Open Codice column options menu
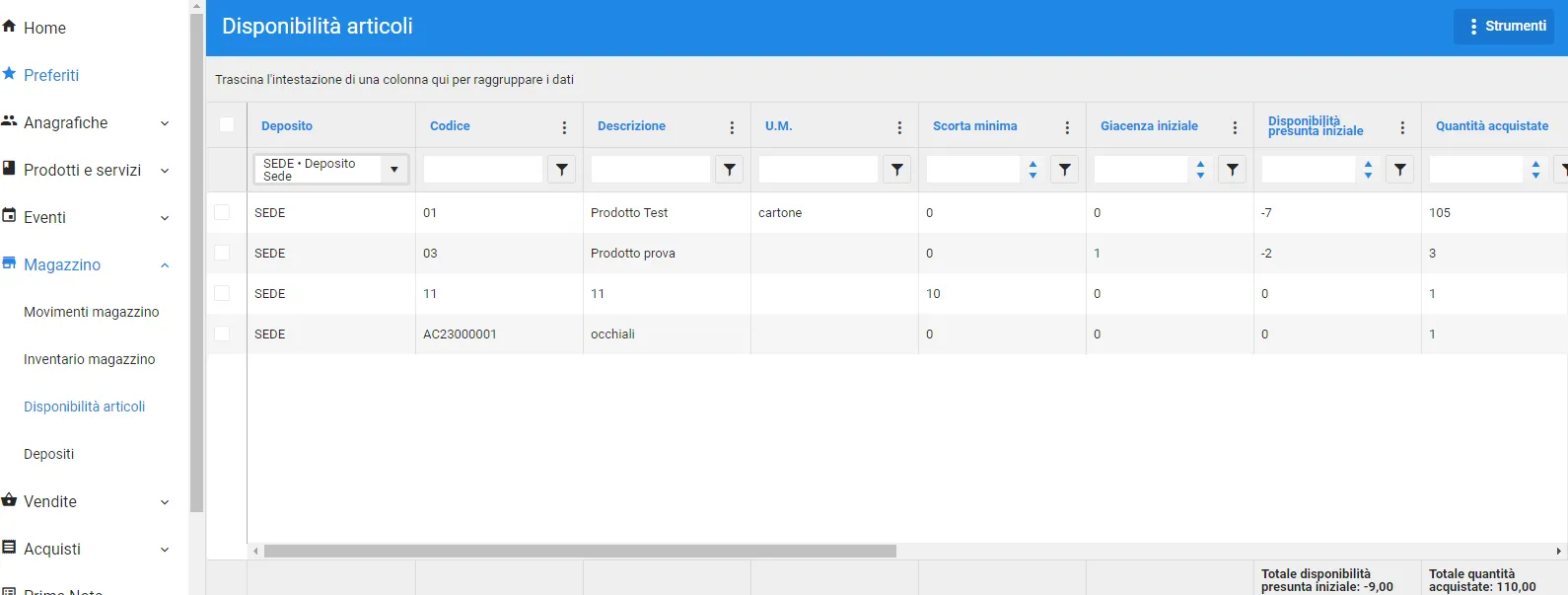The image size is (1568, 595). coord(564,127)
